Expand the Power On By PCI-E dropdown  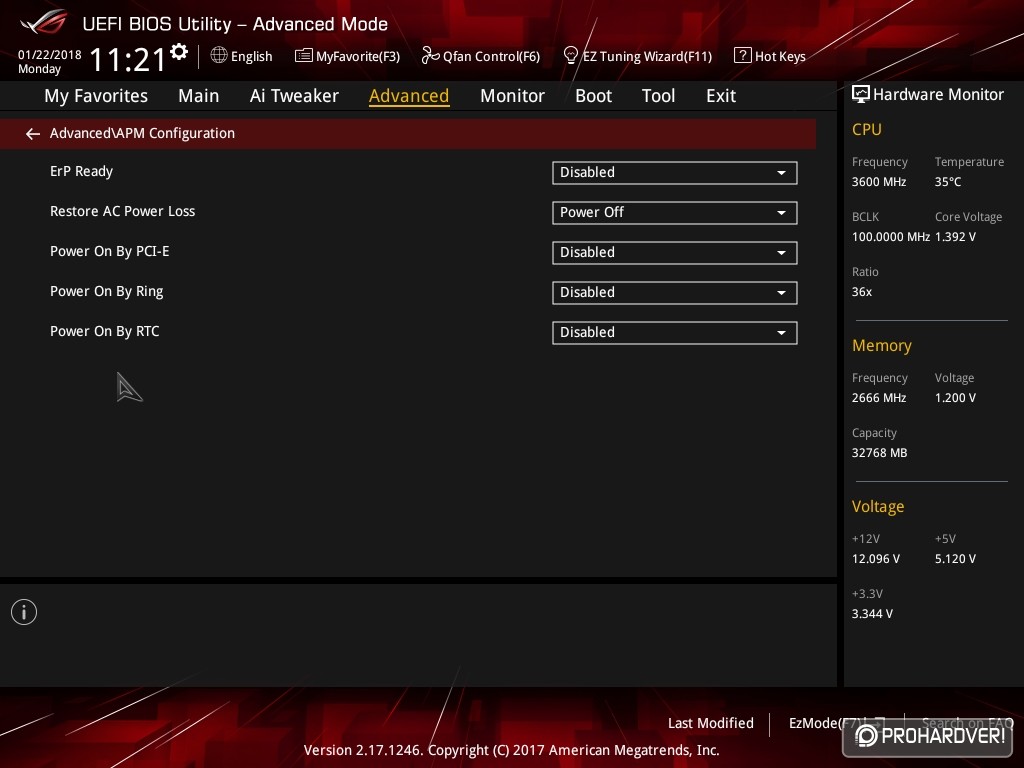(x=675, y=253)
